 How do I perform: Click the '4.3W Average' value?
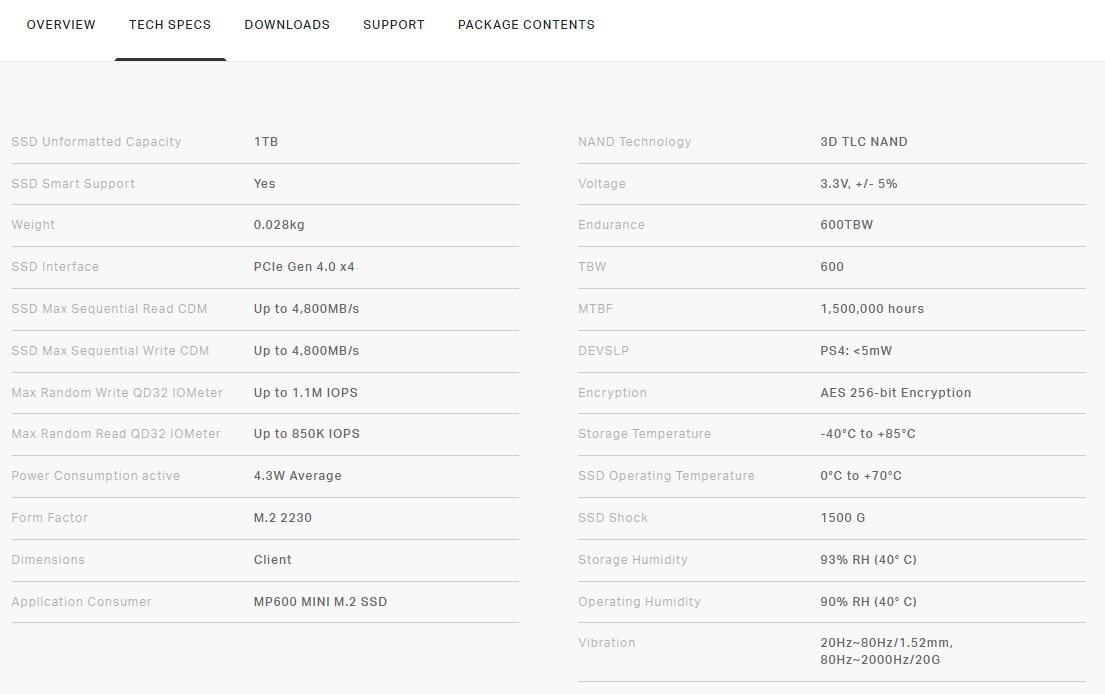[297, 476]
